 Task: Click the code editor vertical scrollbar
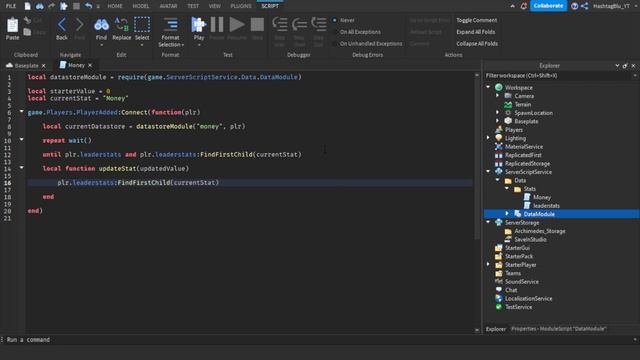(x=477, y=159)
